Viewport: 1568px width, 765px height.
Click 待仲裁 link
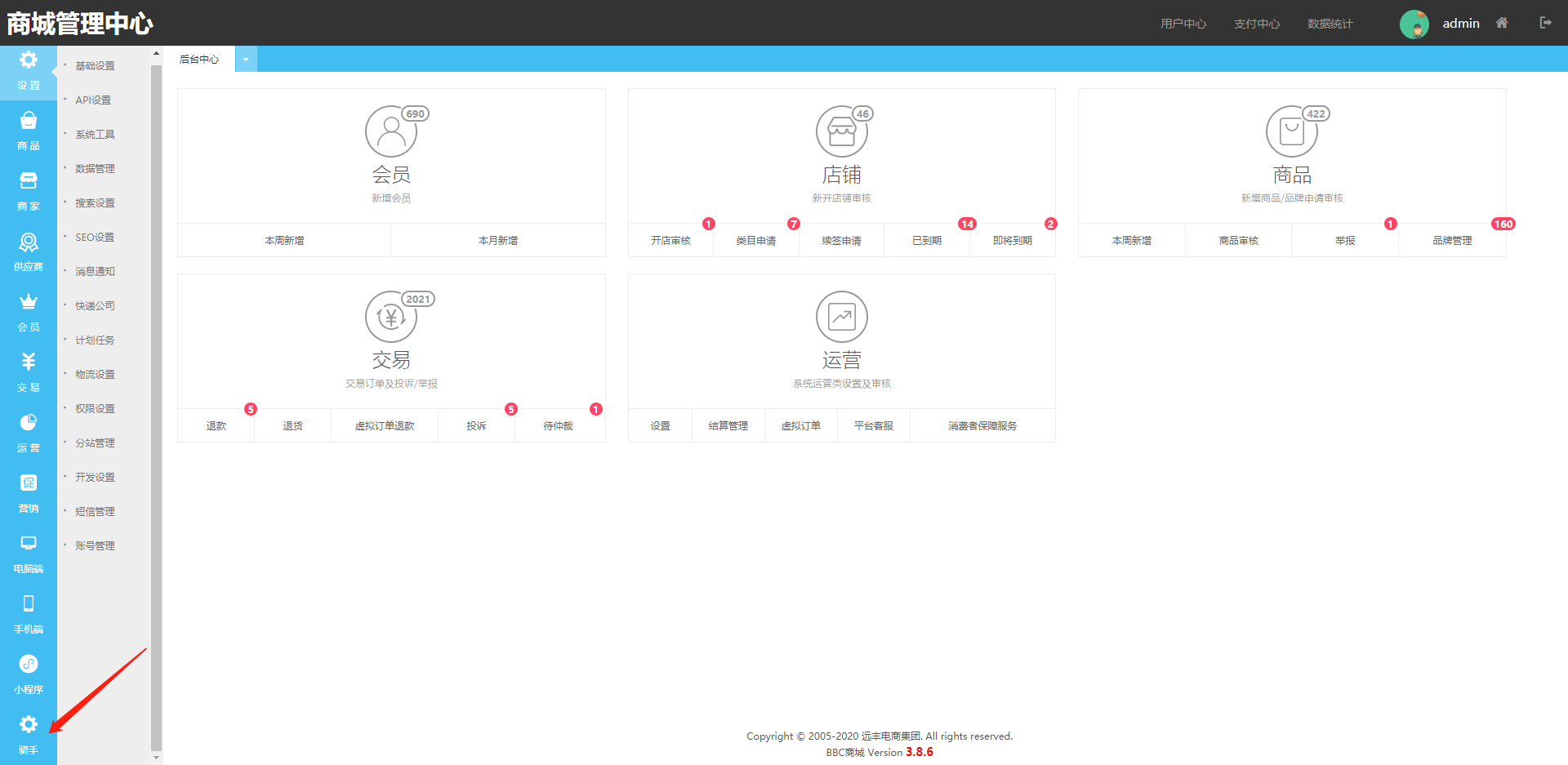click(x=558, y=426)
